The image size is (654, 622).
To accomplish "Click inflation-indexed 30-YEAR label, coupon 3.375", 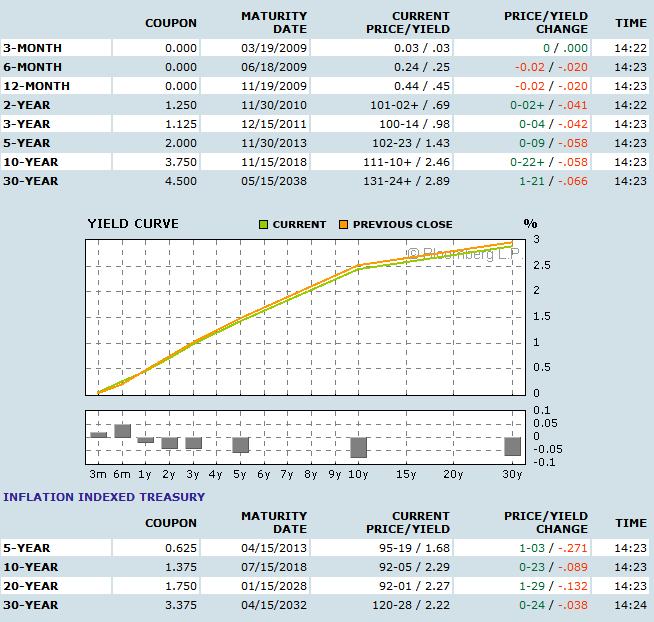I will (x=31, y=605).
